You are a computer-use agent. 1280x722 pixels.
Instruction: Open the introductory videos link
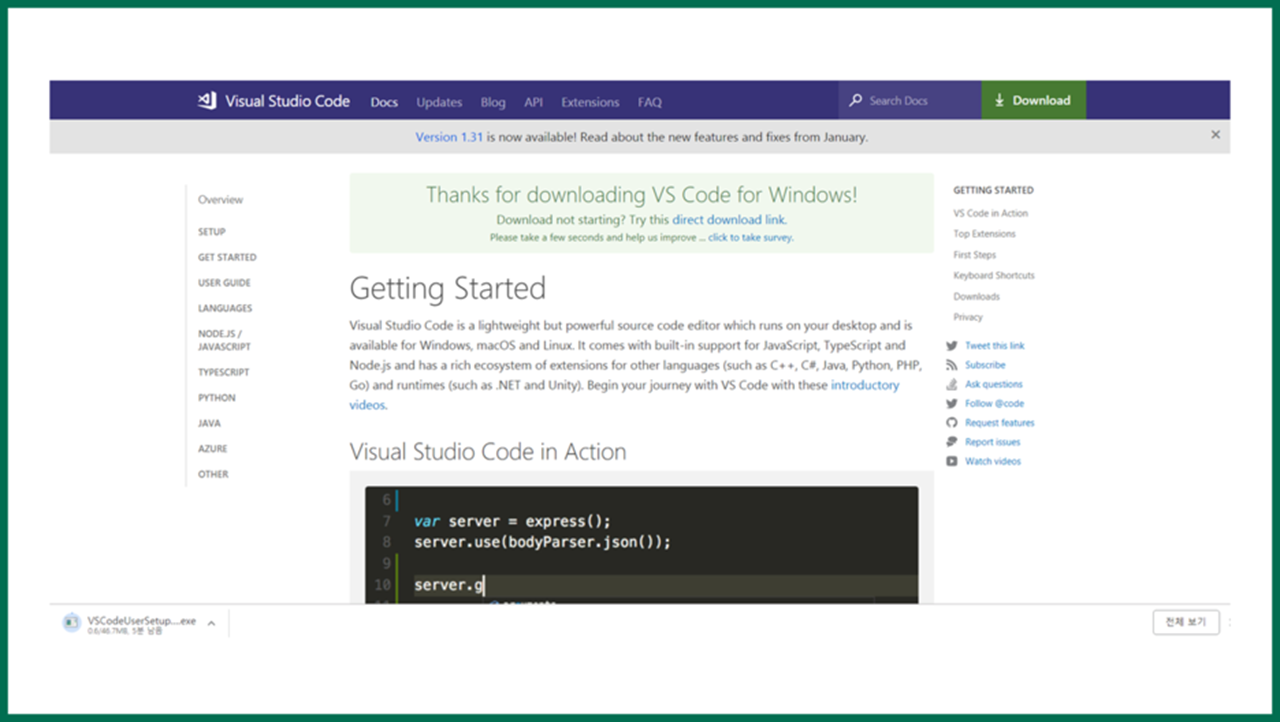coord(624,395)
